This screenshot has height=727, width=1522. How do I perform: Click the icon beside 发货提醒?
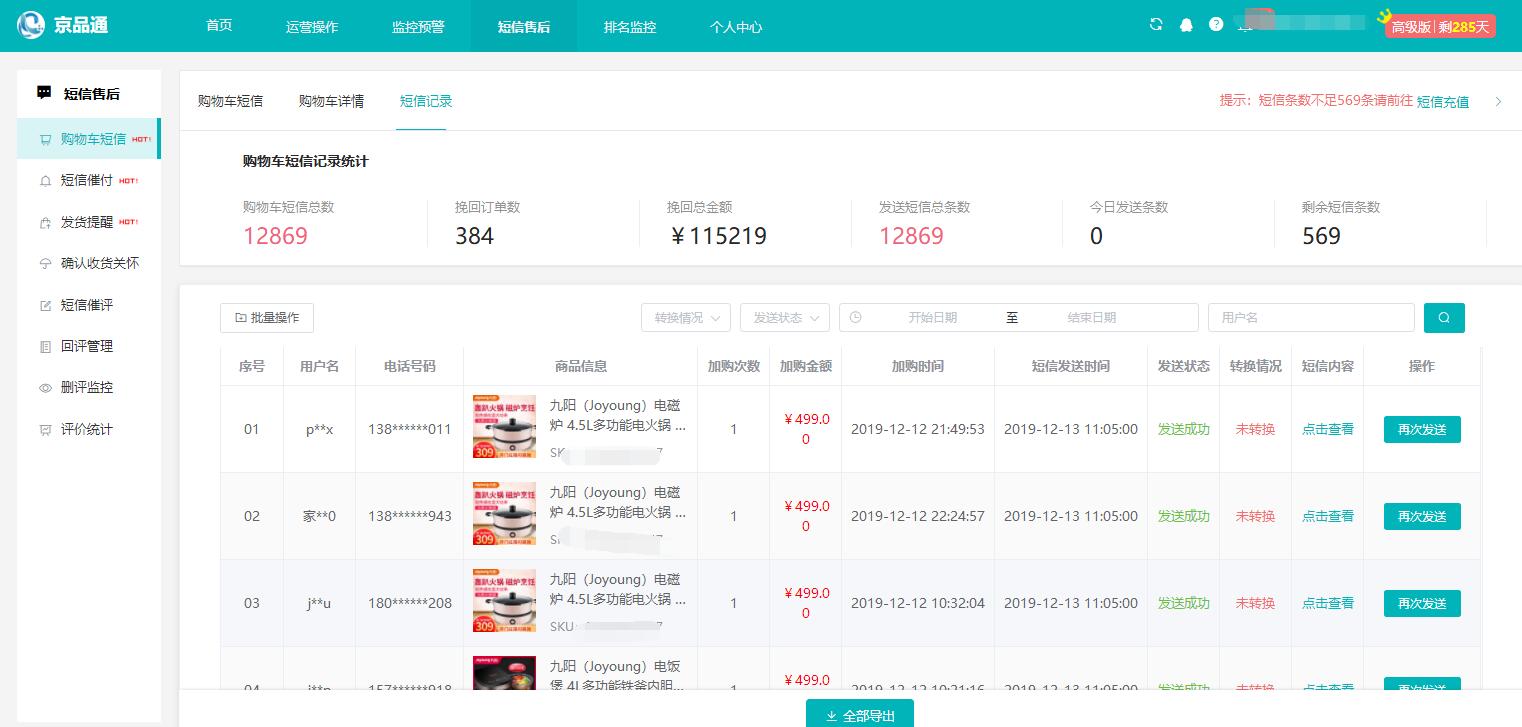45,223
